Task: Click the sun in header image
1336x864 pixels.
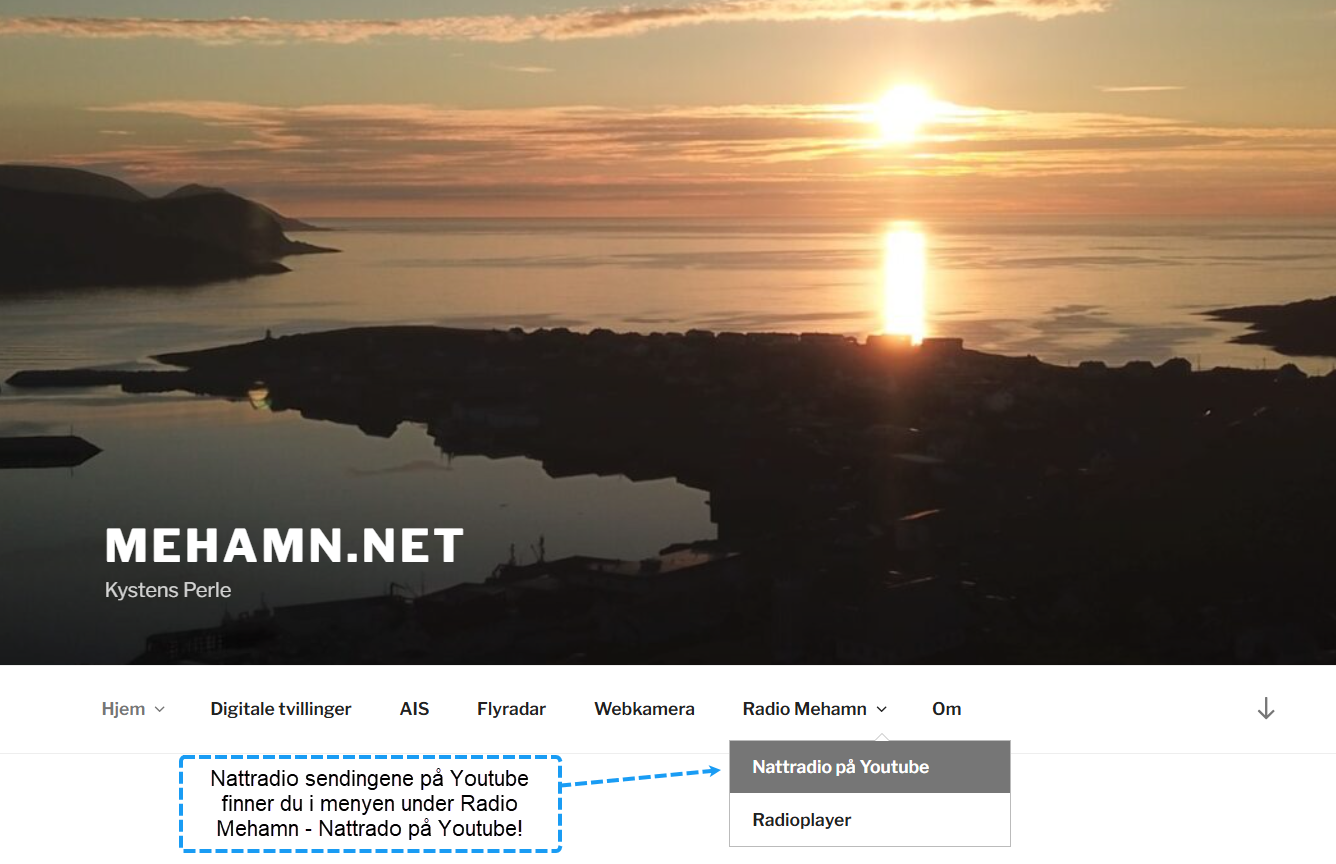Action: pos(904,108)
